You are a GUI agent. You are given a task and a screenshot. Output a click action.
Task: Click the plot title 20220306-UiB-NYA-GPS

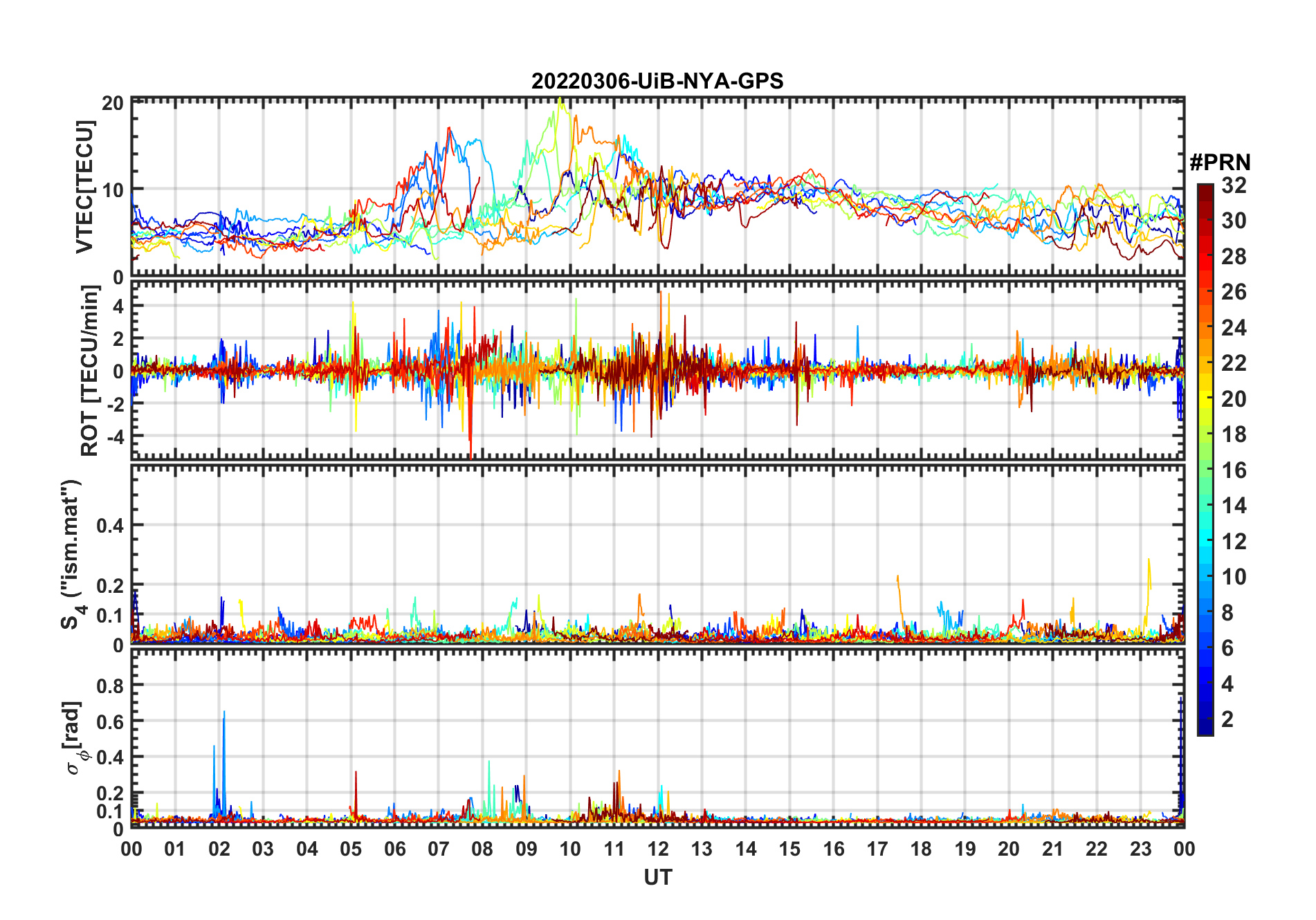pos(657,81)
